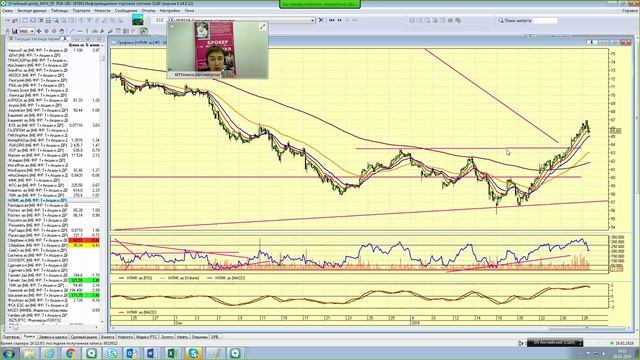Screen dimensions: 640x360
Task: Click the pause playback icon in top toolbar
Action: [x=339, y=20]
